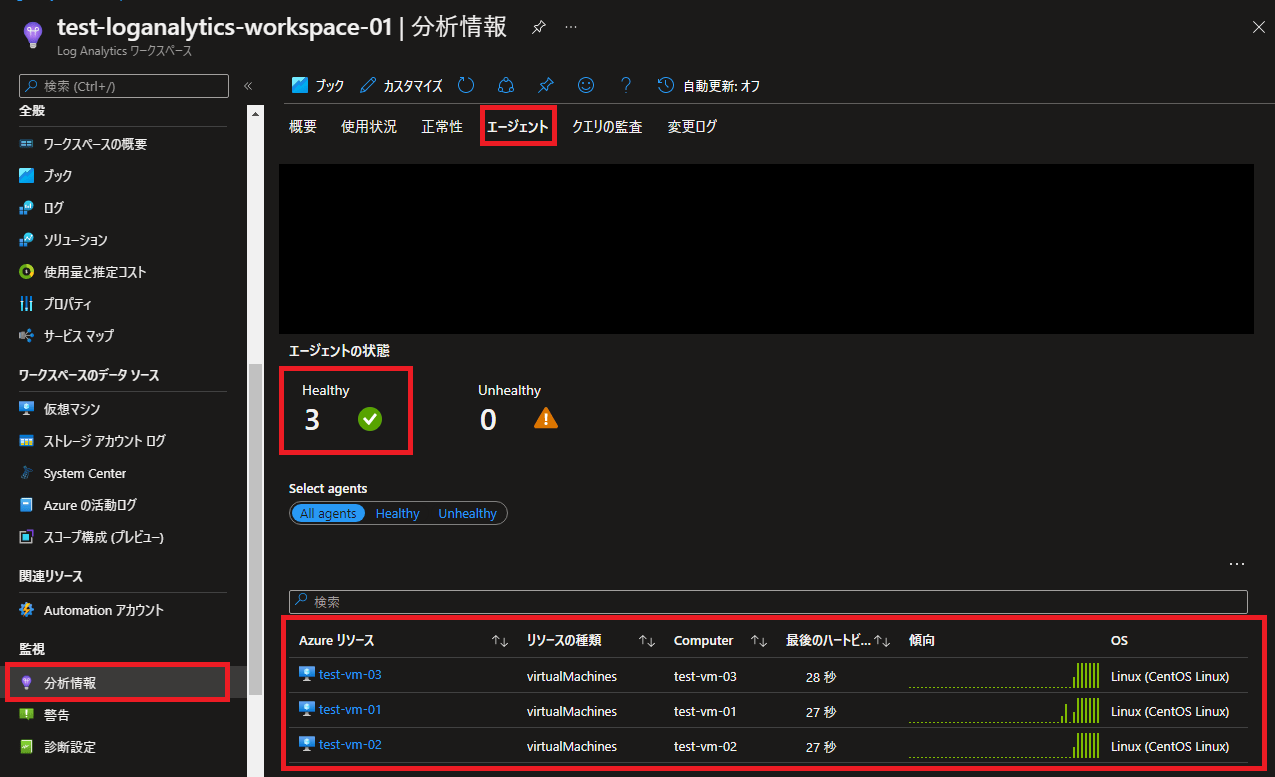Click the green Healthy checkmark icon
The width and height of the screenshot is (1275, 777).
pos(370,420)
